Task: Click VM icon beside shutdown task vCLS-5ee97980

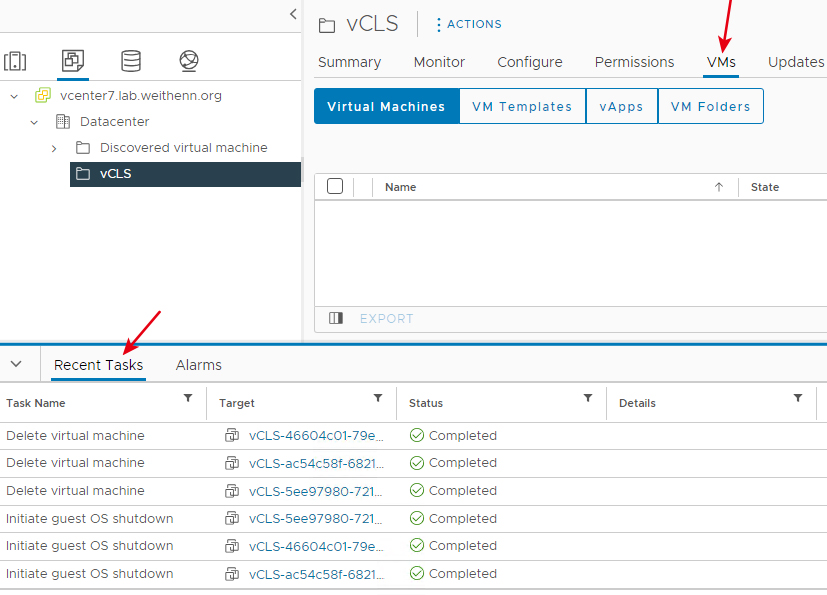Action: [x=232, y=518]
